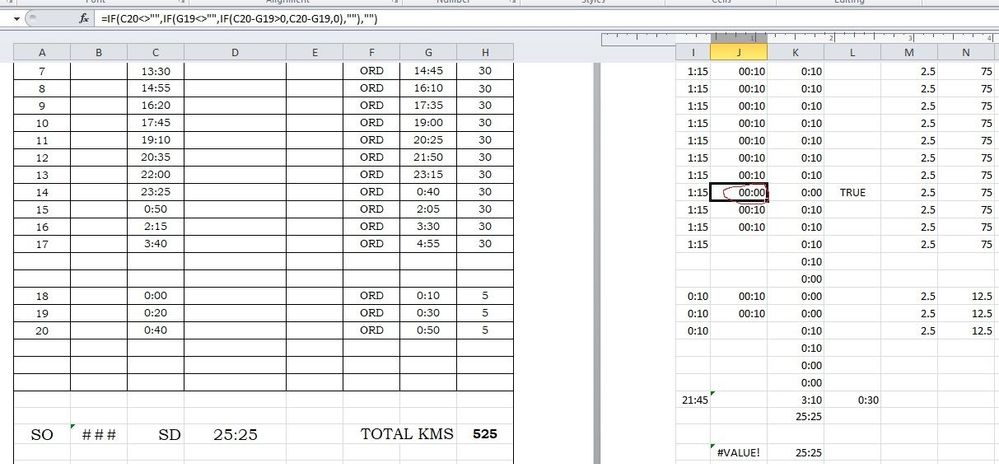Image resolution: width=999 pixels, height=464 pixels.
Task: Select the cell containing 3:10
Action: click(x=796, y=400)
